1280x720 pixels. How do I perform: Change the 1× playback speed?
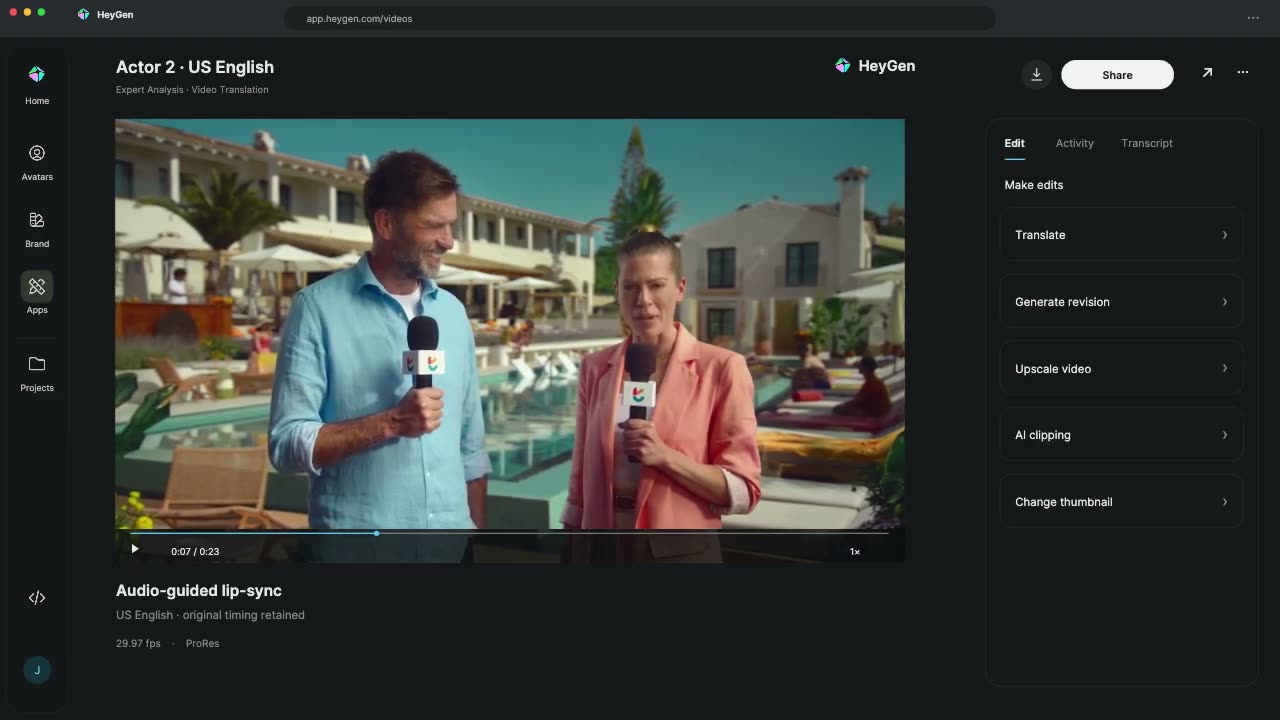[x=855, y=552]
